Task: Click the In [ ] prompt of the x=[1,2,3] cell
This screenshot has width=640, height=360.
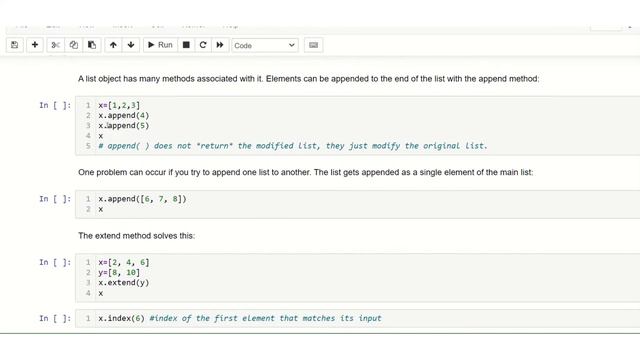Action: tap(55, 105)
